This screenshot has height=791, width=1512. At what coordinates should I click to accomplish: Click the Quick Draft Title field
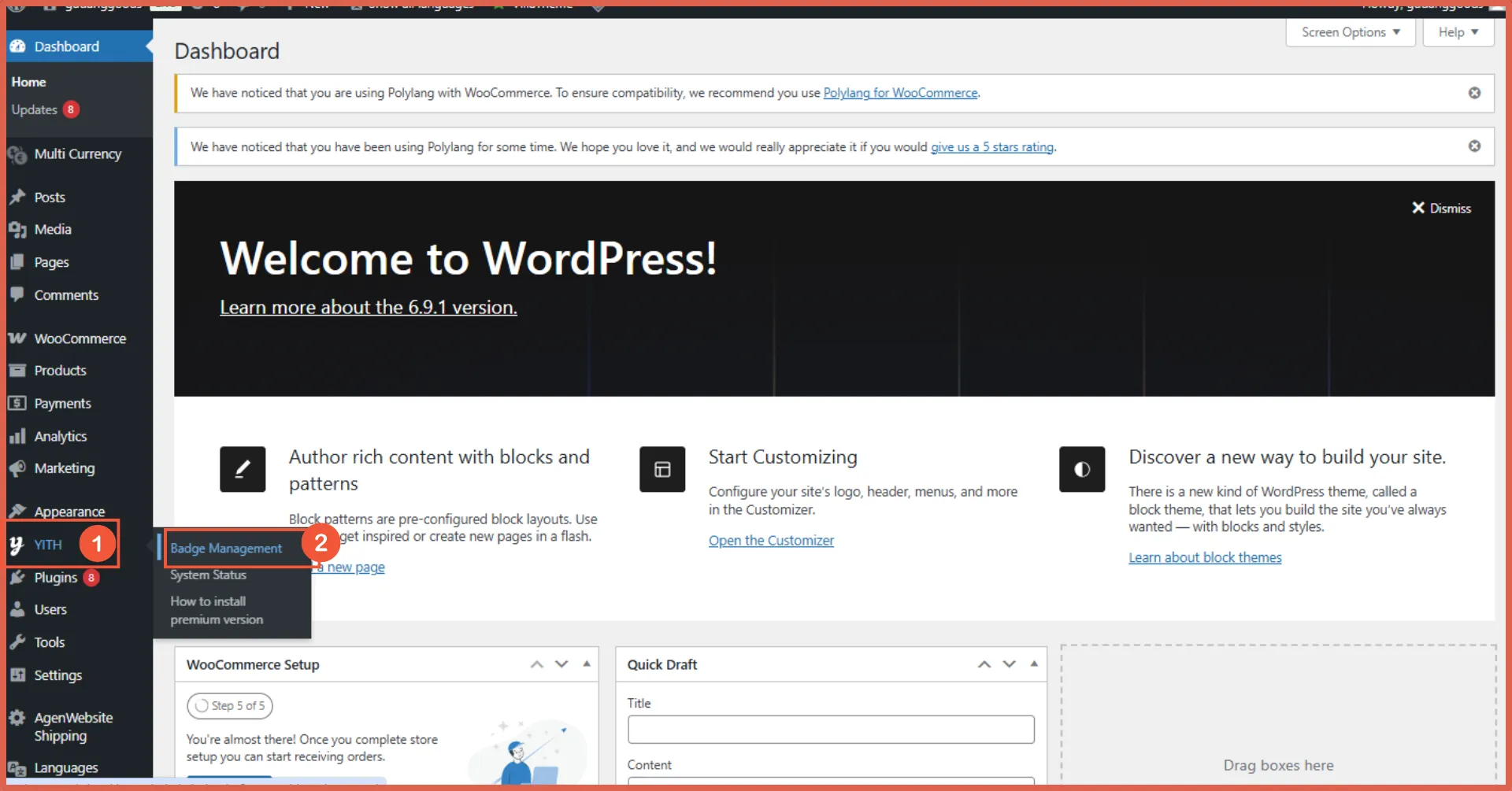831,730
